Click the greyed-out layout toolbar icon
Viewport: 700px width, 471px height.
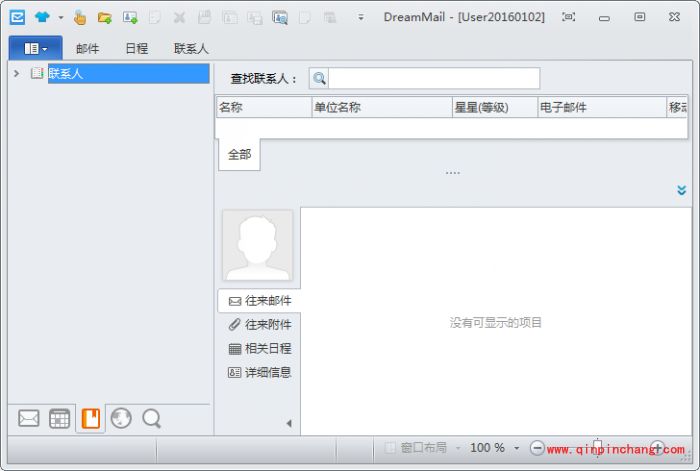(x=330, y=18)
